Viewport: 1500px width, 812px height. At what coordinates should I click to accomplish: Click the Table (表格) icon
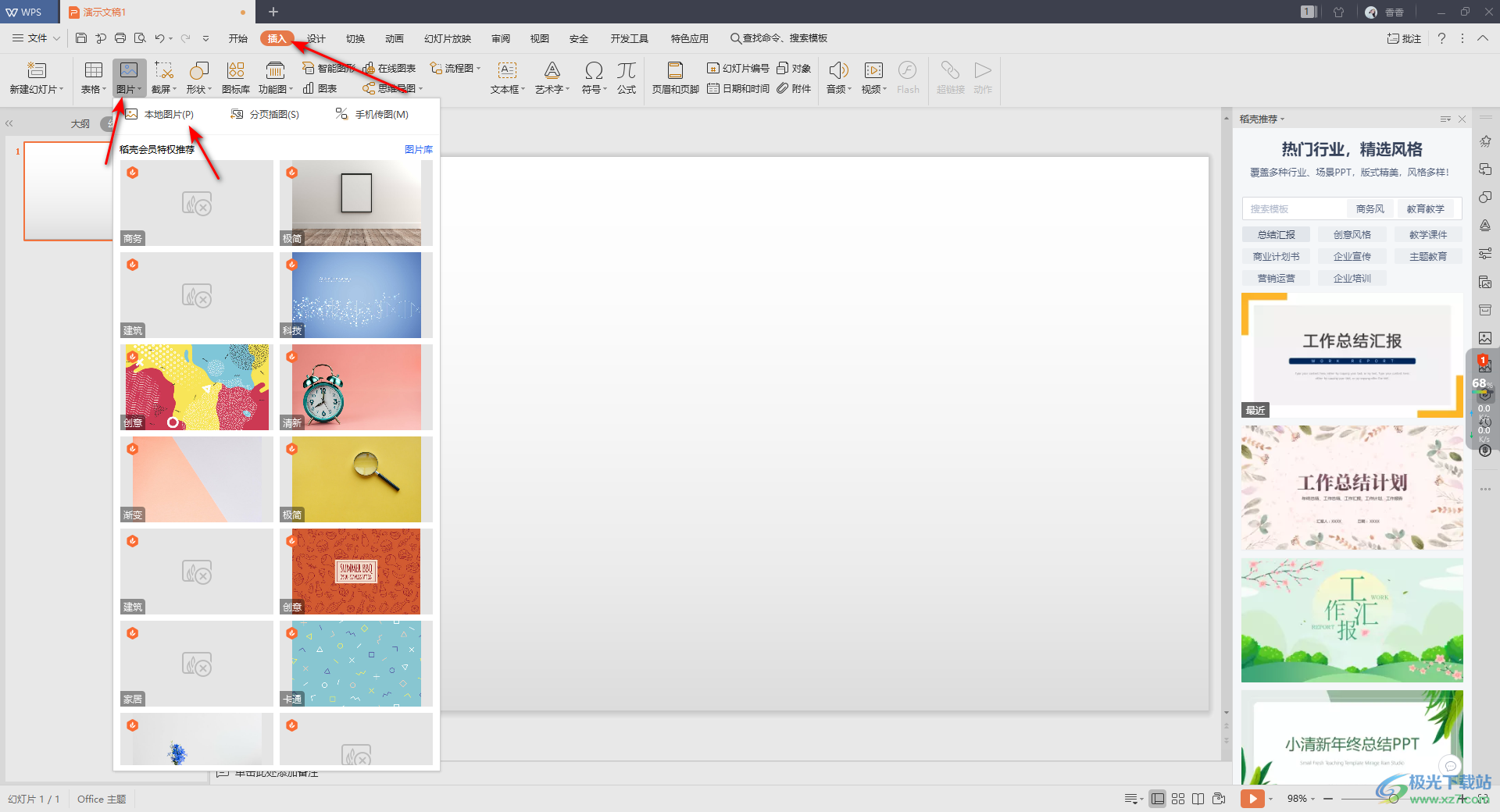tap(94, 70)
